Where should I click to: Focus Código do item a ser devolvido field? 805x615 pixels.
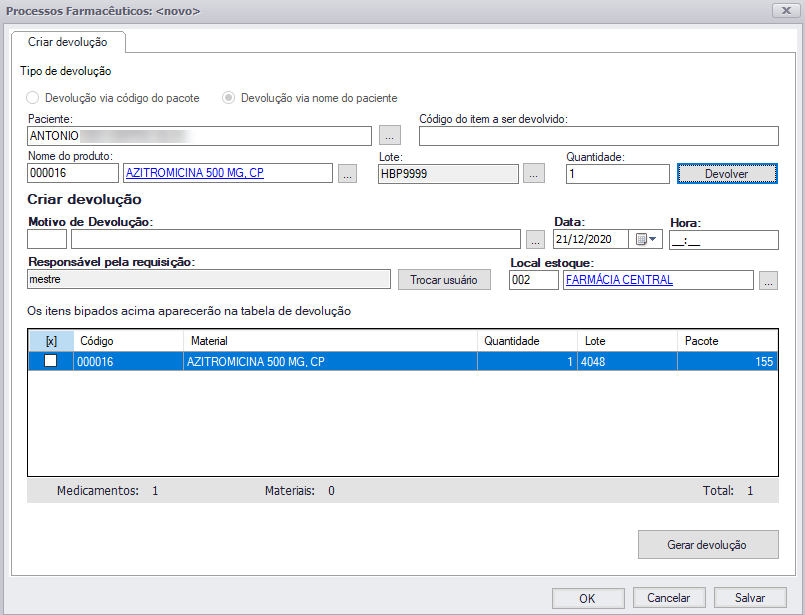[599, 136]
